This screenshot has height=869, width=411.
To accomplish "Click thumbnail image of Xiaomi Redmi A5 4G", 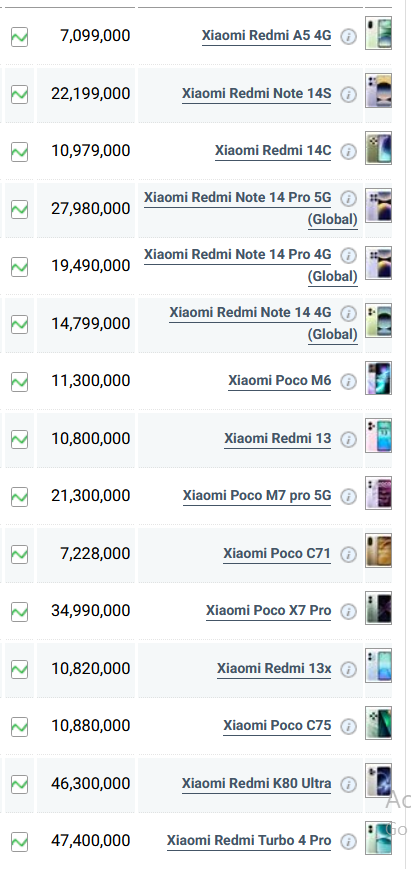I will (x=378, y=33).
